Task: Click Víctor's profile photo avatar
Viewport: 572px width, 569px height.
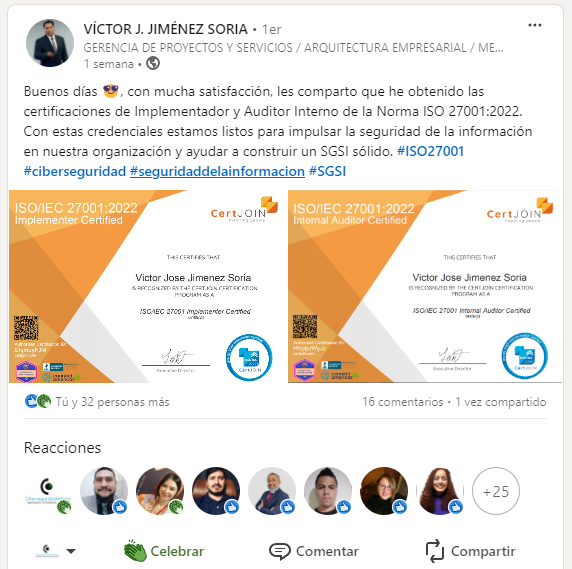Action: click(50, 43)
